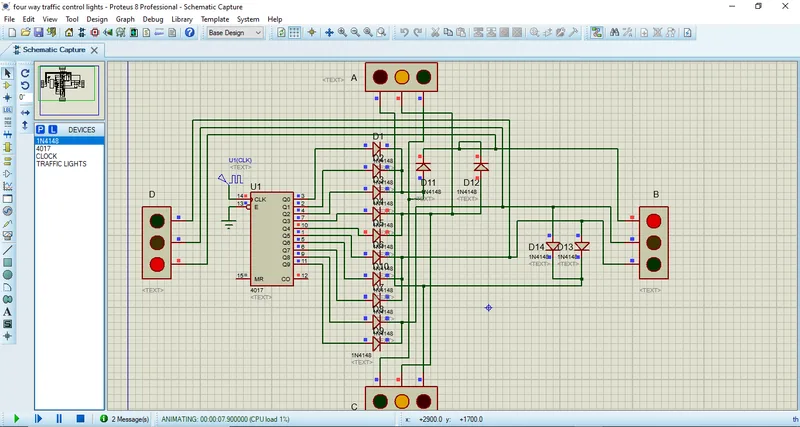Open the Debug menu
The width and height of the screenshot is (800, 427).
[153, 19]
